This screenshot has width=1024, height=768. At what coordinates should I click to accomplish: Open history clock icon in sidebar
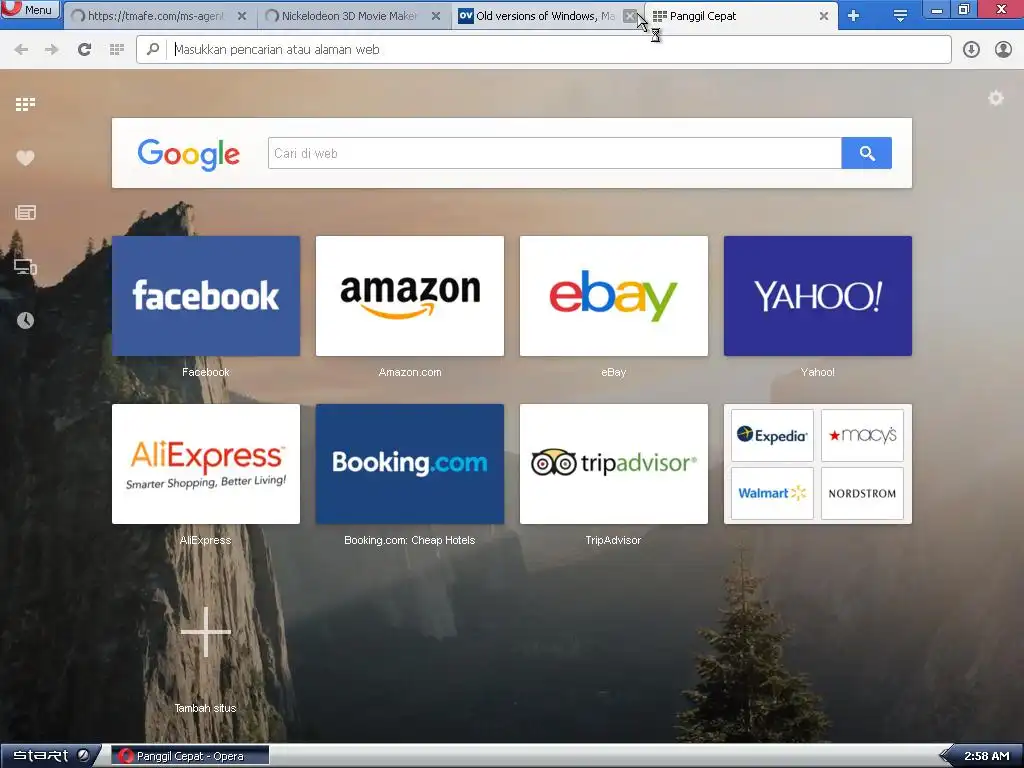(x=25, y=321)
